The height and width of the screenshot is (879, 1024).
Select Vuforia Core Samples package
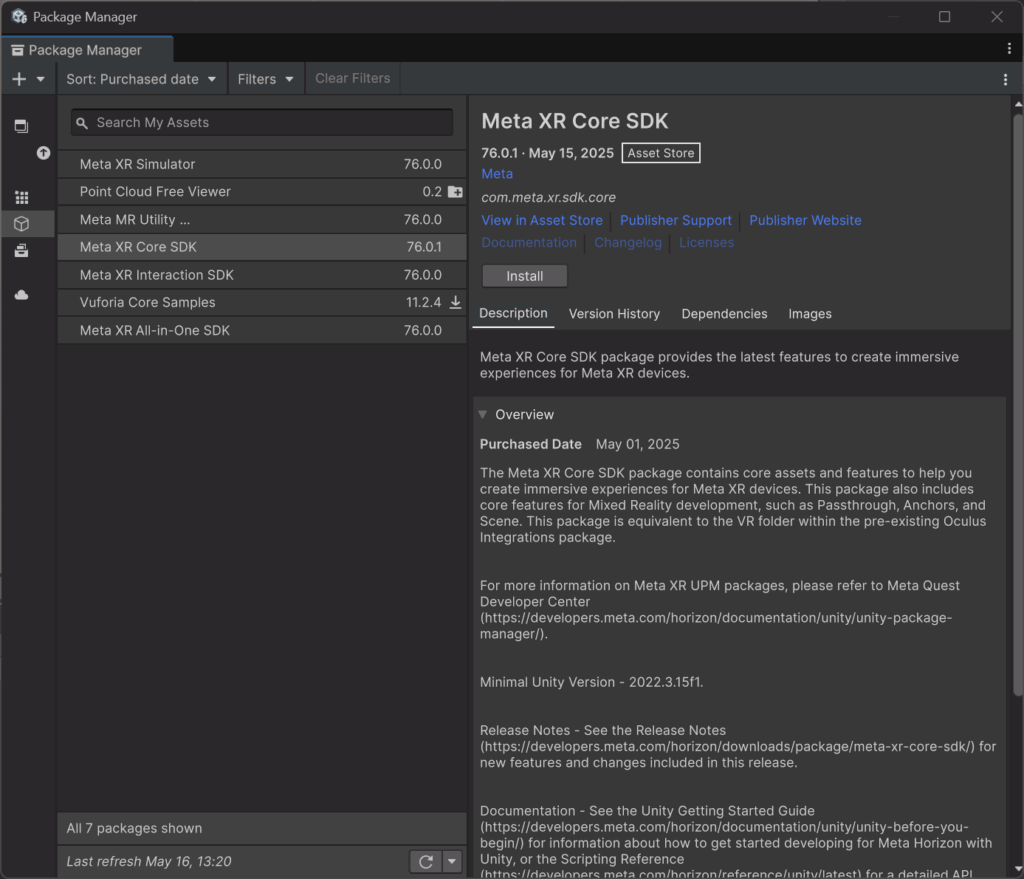point(262,302)
